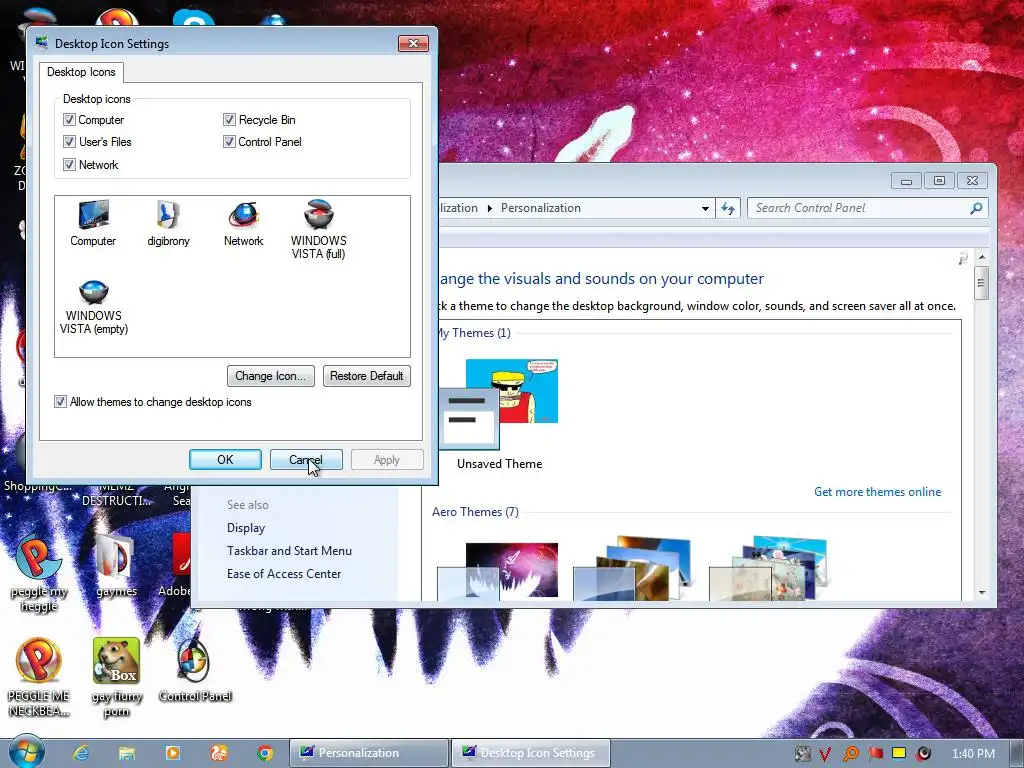This screenshot has width=1024, height=768.
Task: Select the third Aero theme thumbnail, cartoon characters
Action: point(769,568)
